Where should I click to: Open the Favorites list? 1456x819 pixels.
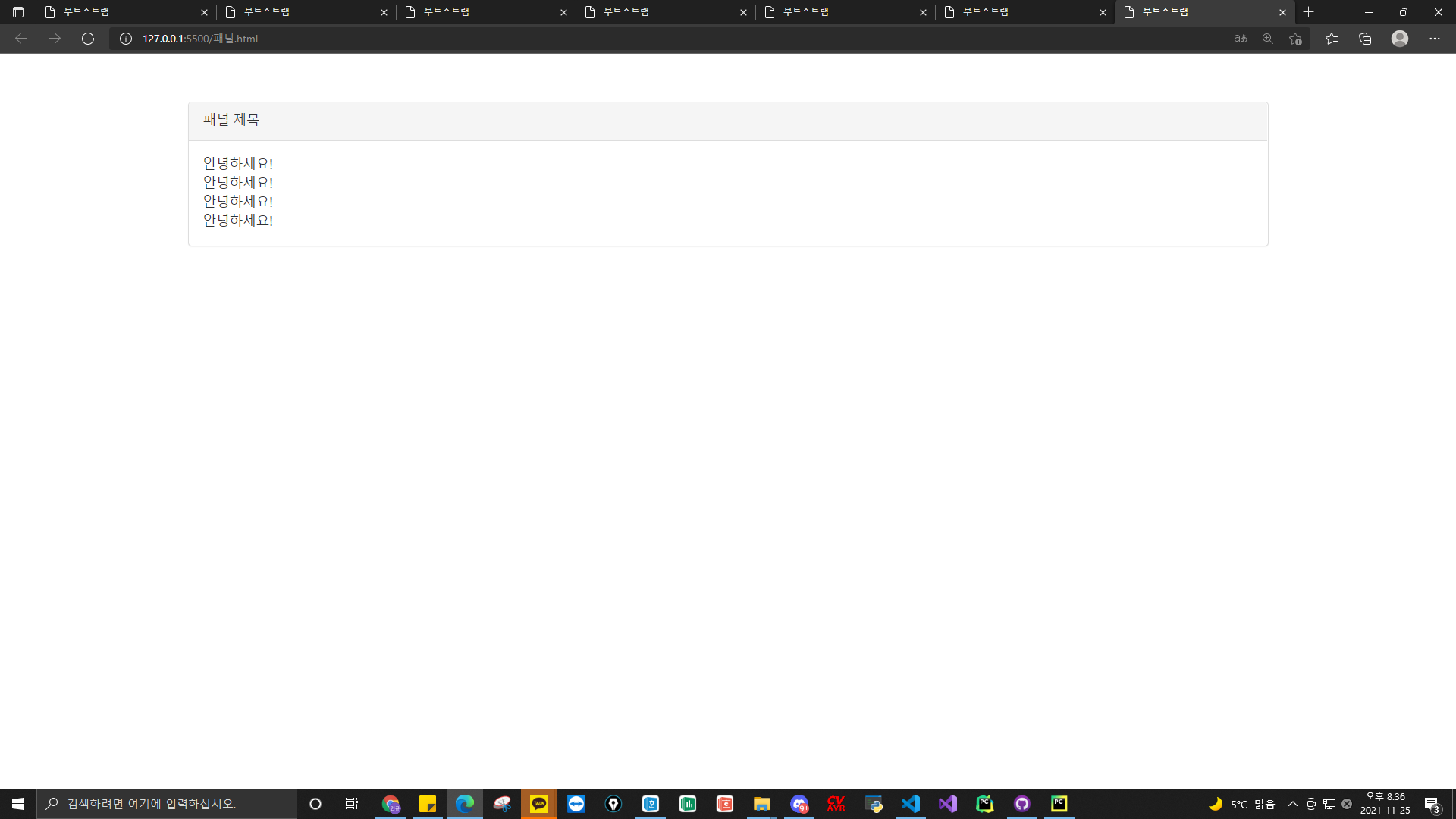(1332, 39)
